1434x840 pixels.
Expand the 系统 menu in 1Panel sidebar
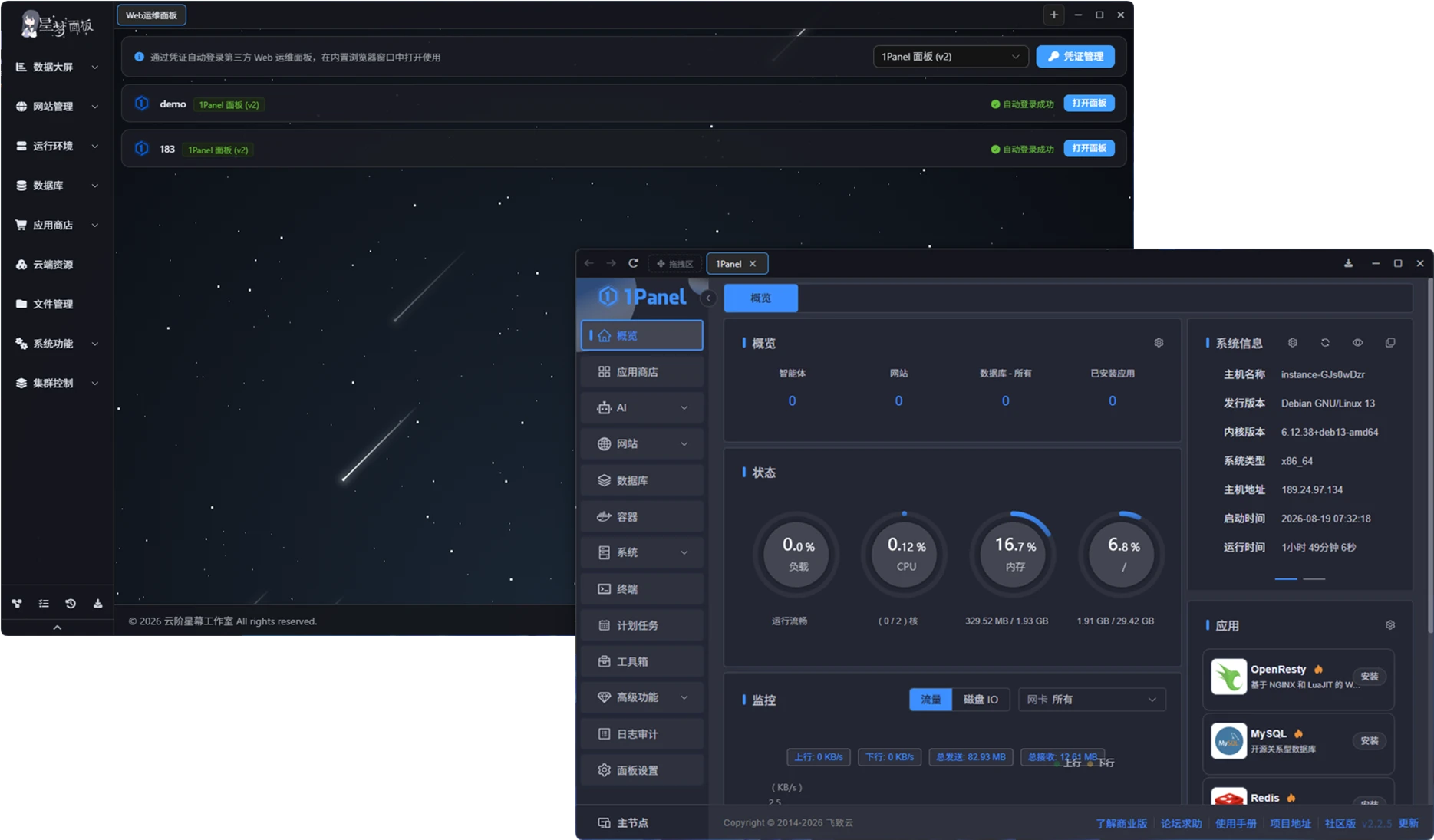[642, 552]
